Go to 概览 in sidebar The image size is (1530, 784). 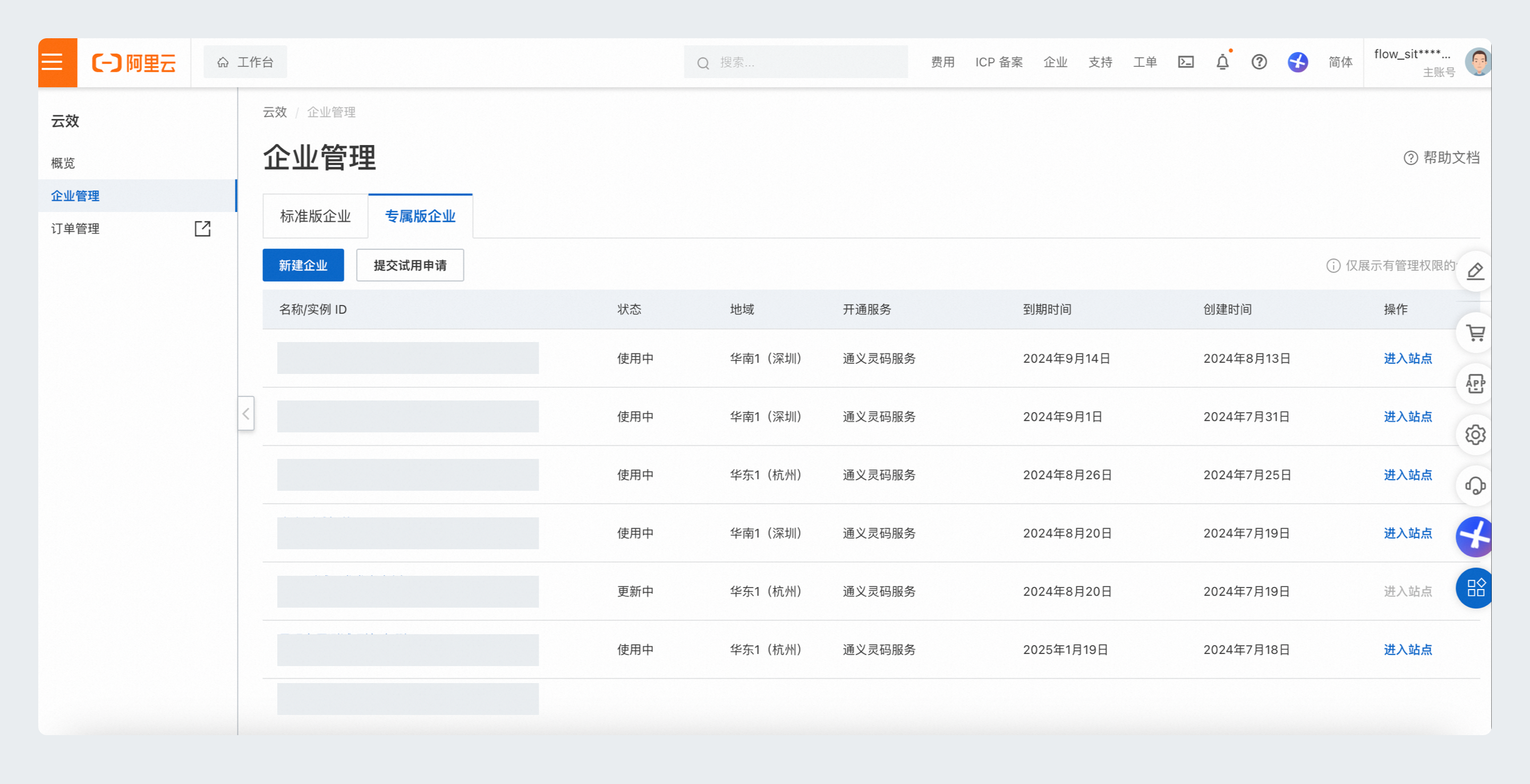tap(63, 163)
